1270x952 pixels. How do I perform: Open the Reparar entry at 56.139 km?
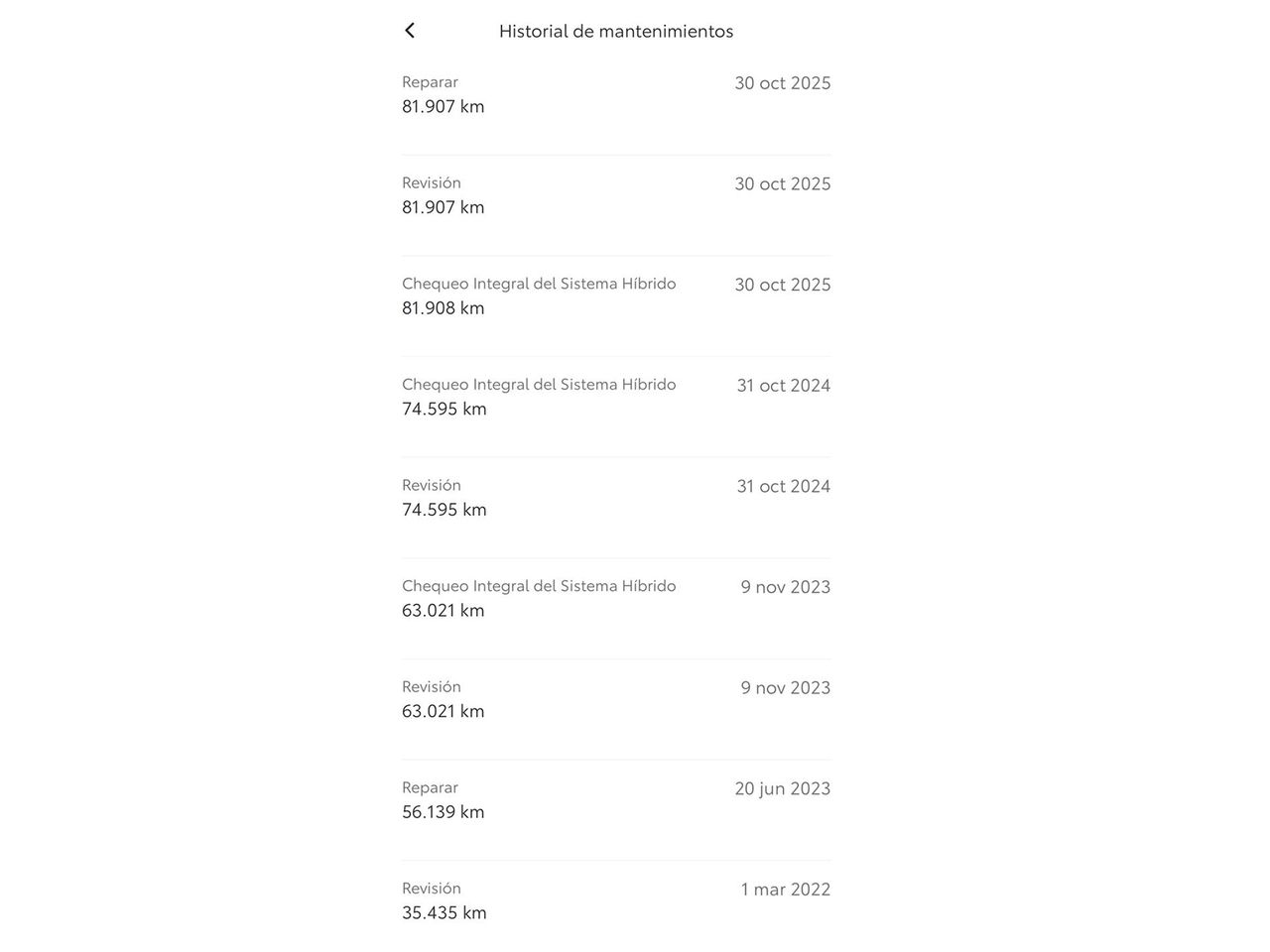(615, 800)
